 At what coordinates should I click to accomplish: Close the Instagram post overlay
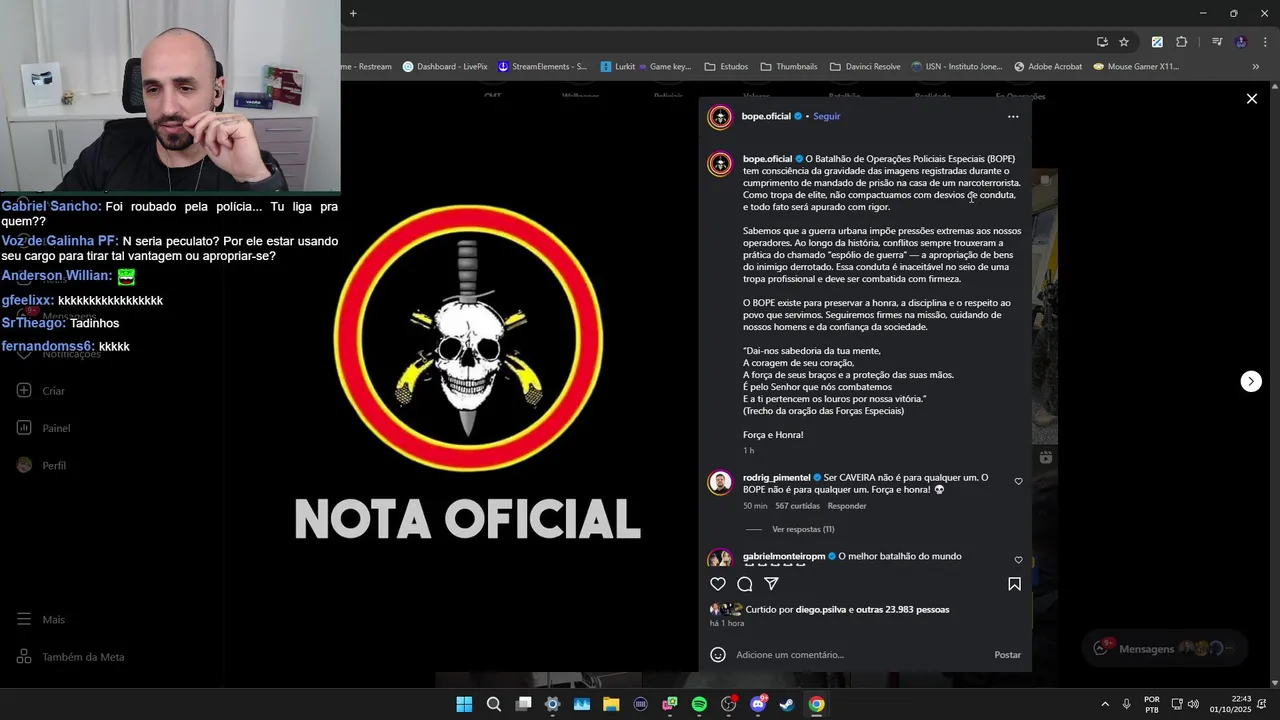[x=1251, y=98]
